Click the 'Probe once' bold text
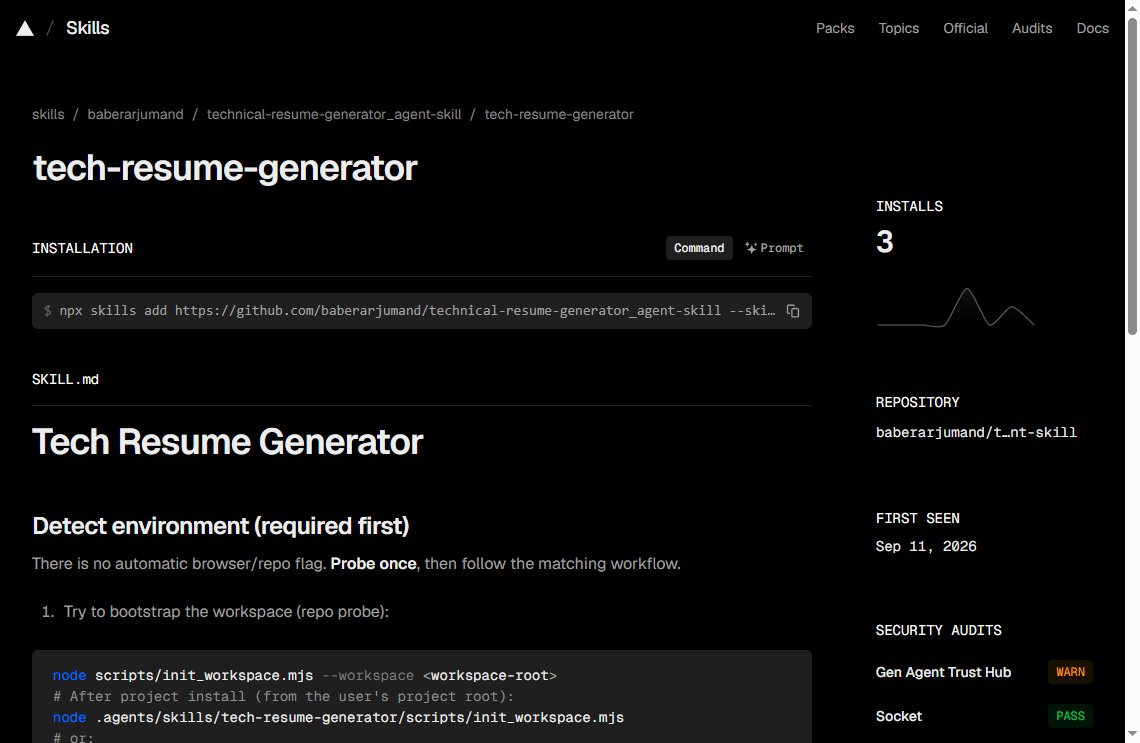 pyautogui.click(x=373, y=564)
